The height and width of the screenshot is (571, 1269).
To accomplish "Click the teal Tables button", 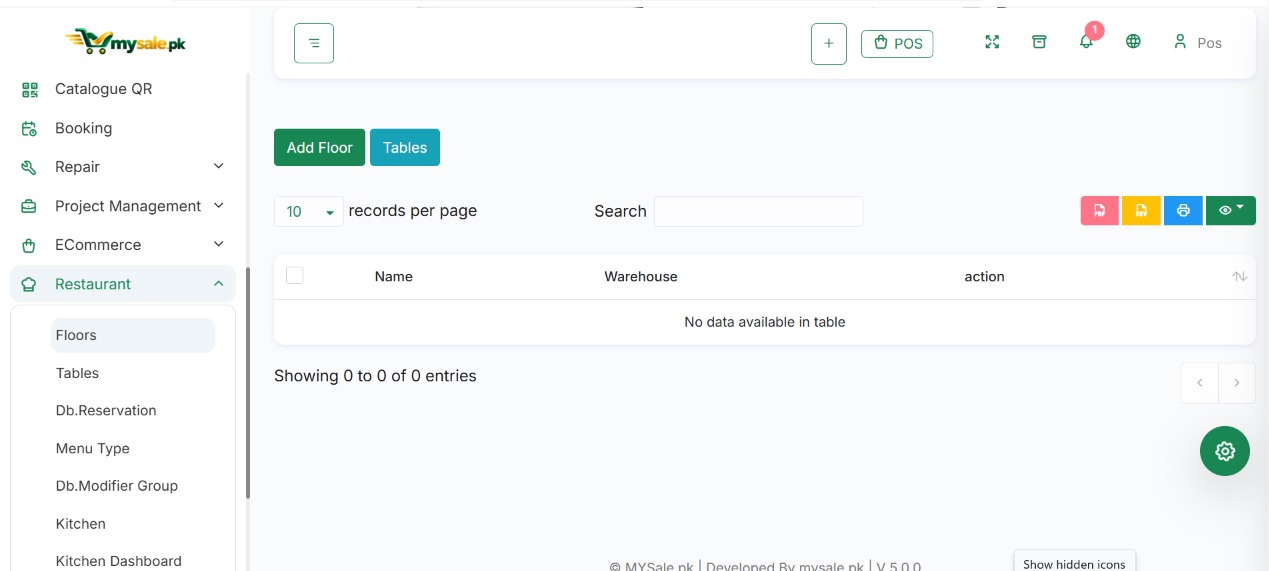I will (x=405, y=148).
